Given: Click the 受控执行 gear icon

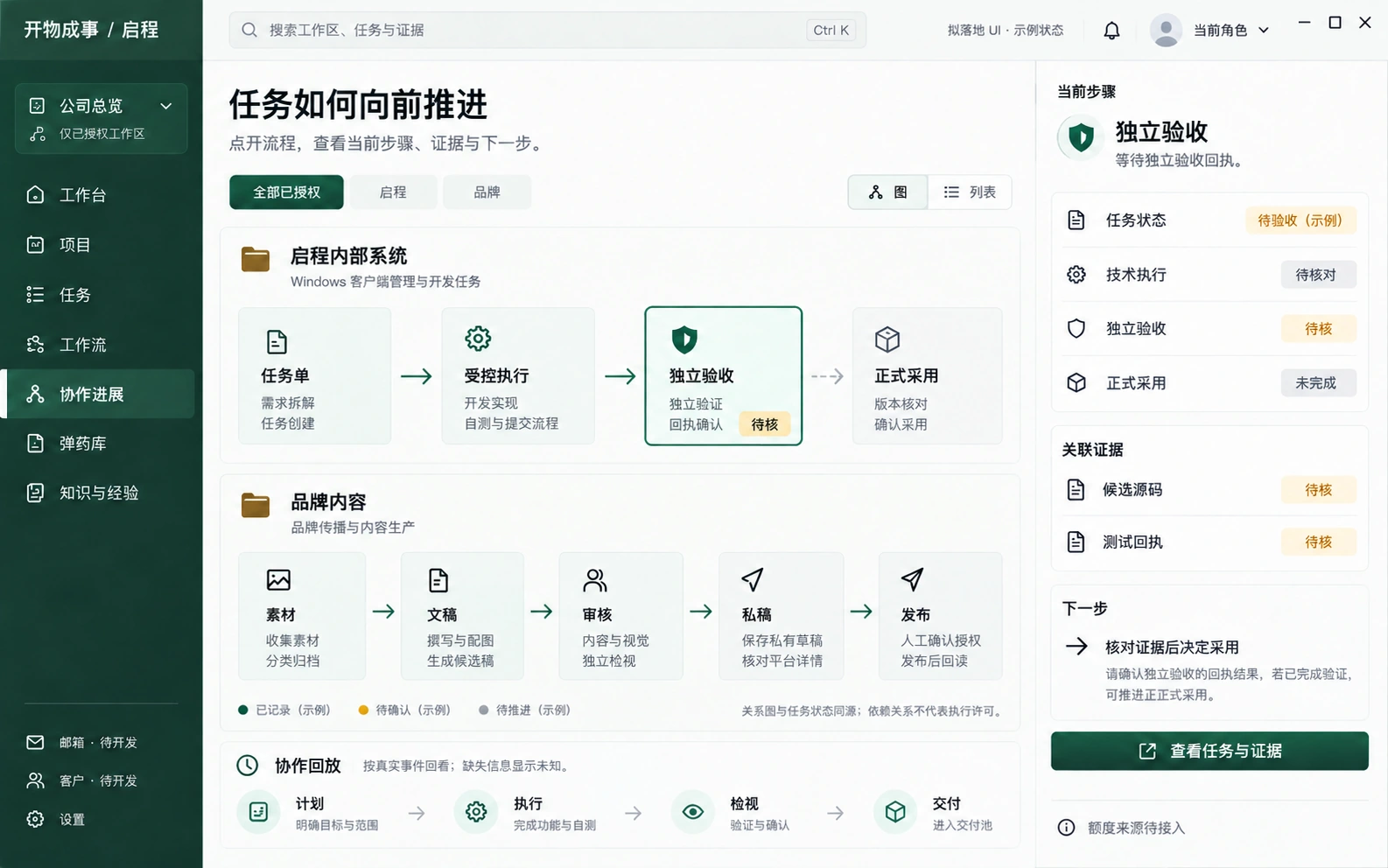Looking at the screenshot, I should click(x=478, y=339).
